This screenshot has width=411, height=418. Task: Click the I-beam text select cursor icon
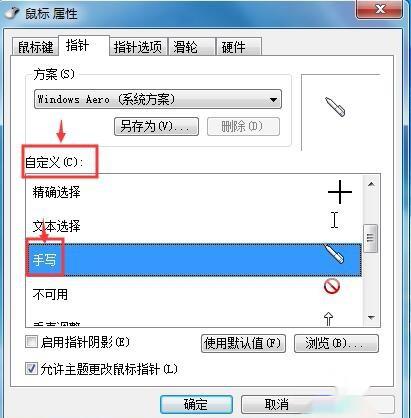coord(335,220)
